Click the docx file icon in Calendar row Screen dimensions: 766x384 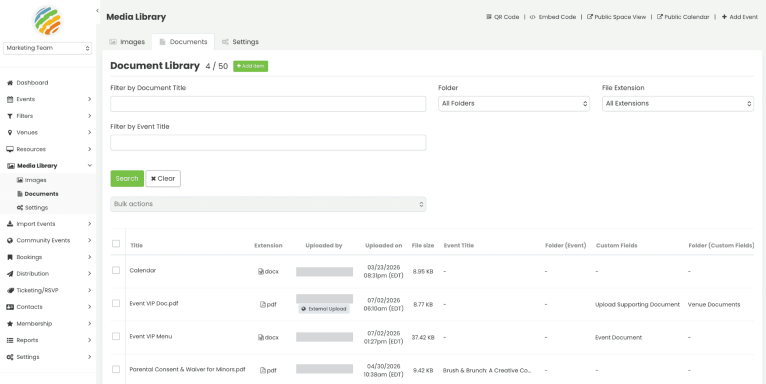pos(261,272)
